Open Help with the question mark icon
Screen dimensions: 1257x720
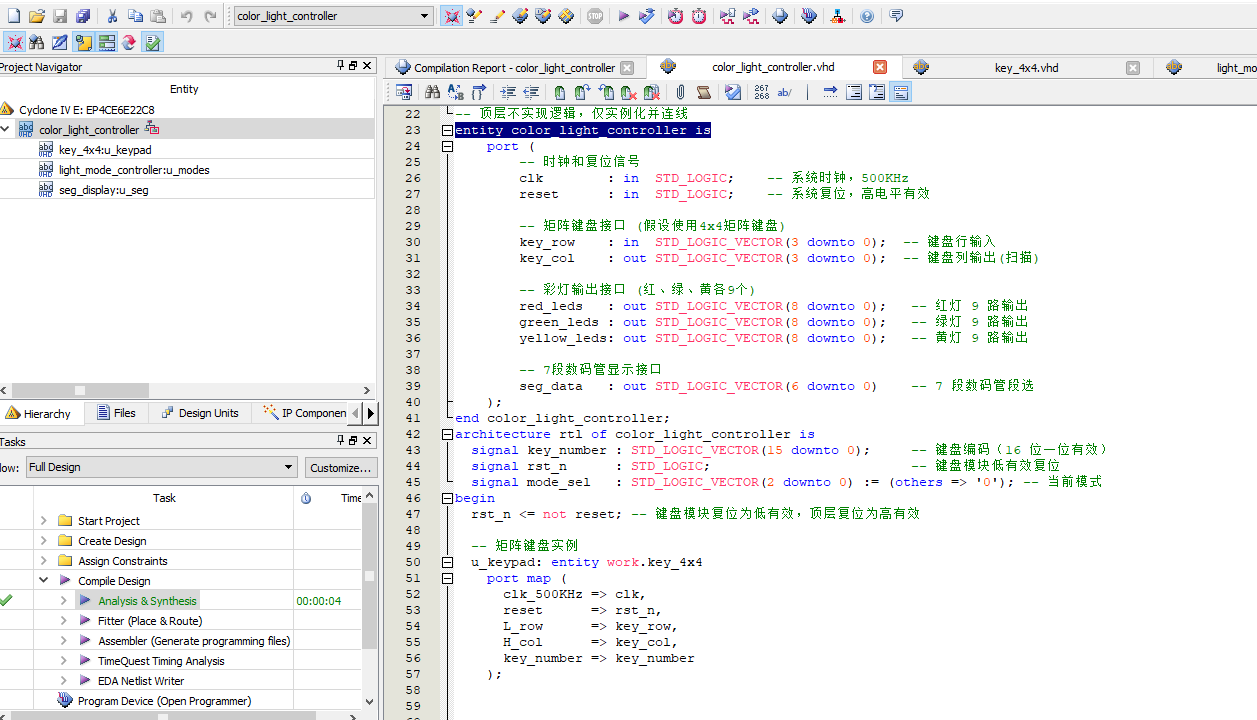(x=867, y=16)
